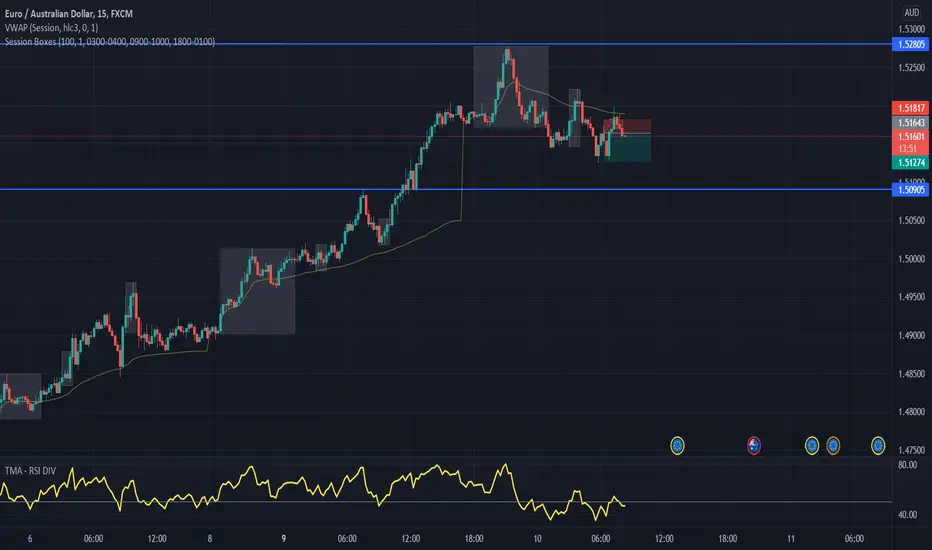
Task: Select the VWAP indicator legend entry
Action: coord(51,27)
